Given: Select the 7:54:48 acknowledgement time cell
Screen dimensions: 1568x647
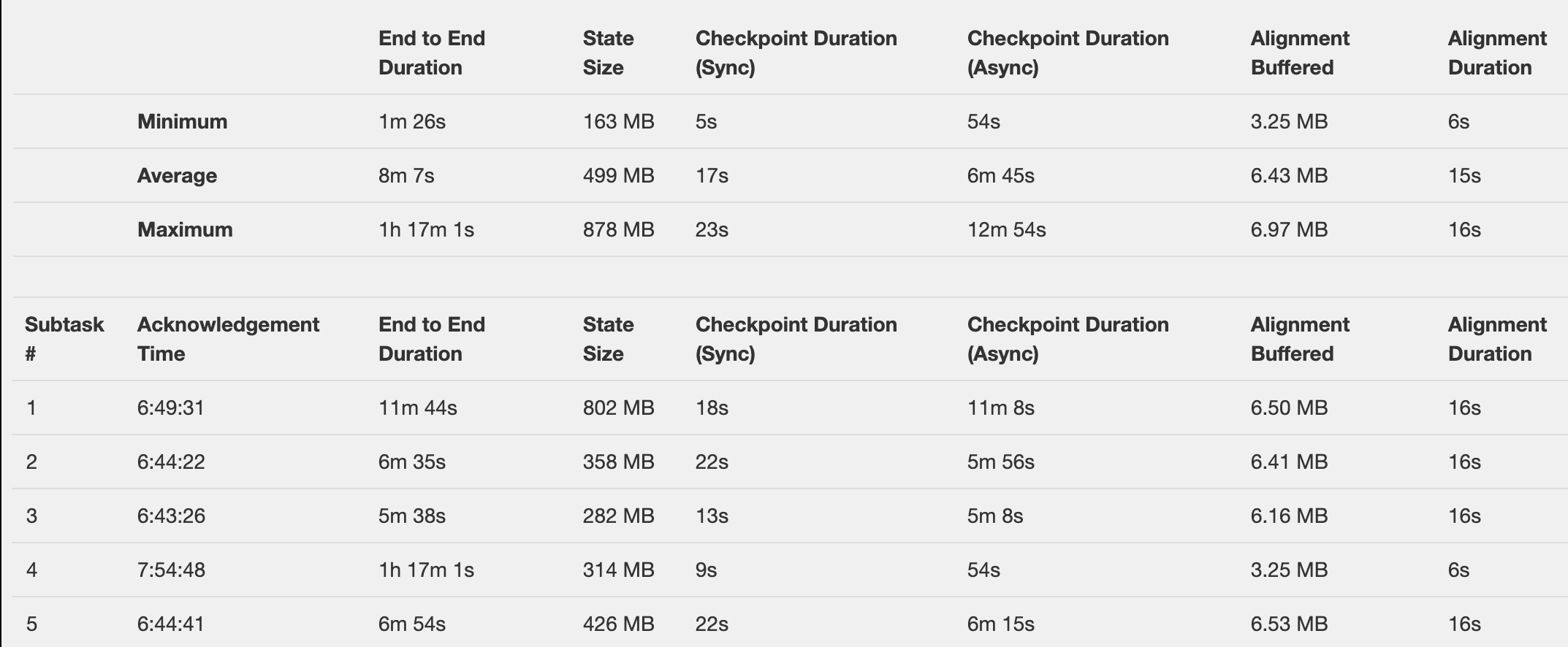Looking at the screenshot, I should [x=171, y=570].
